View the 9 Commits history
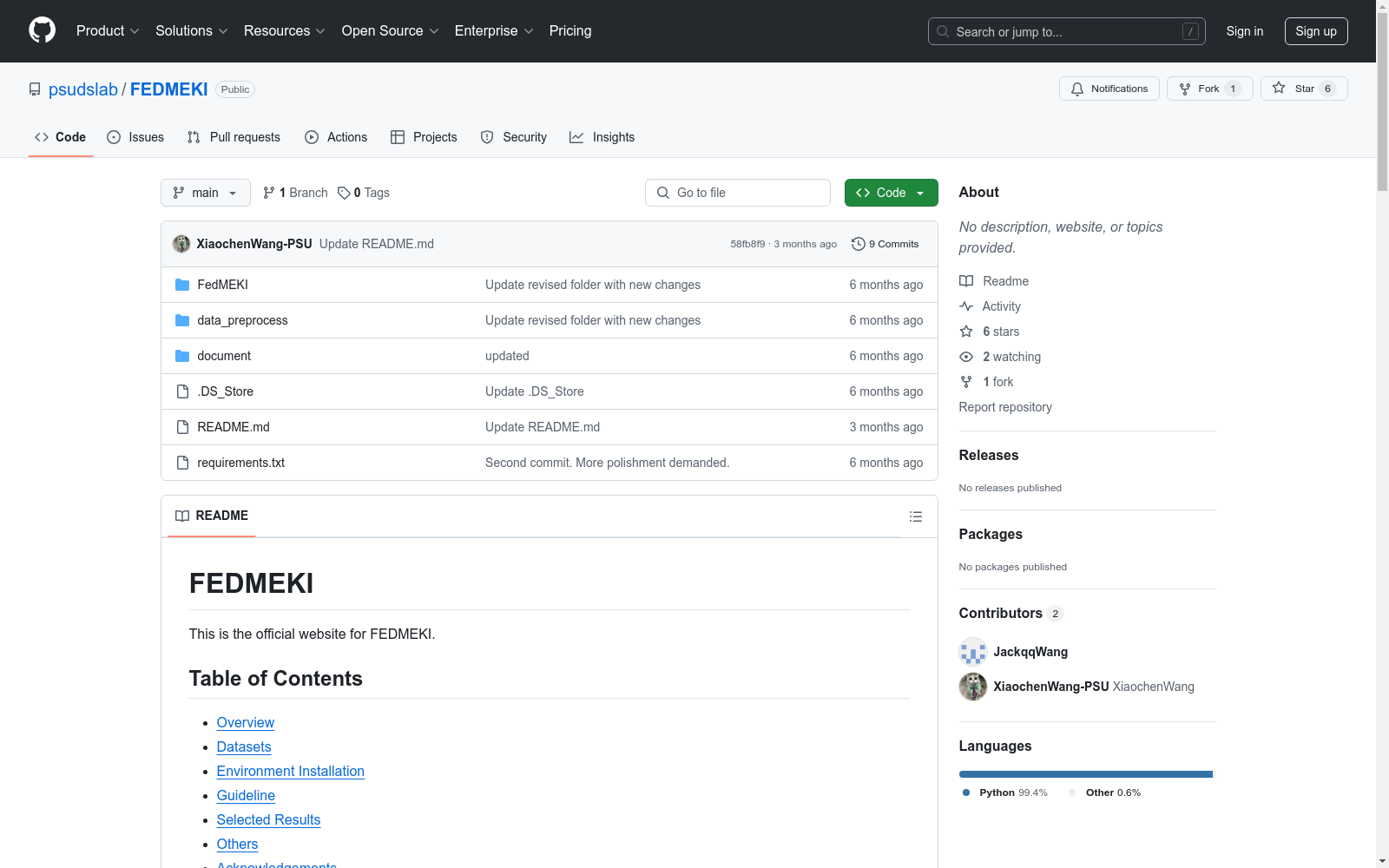 coord(885,244)
